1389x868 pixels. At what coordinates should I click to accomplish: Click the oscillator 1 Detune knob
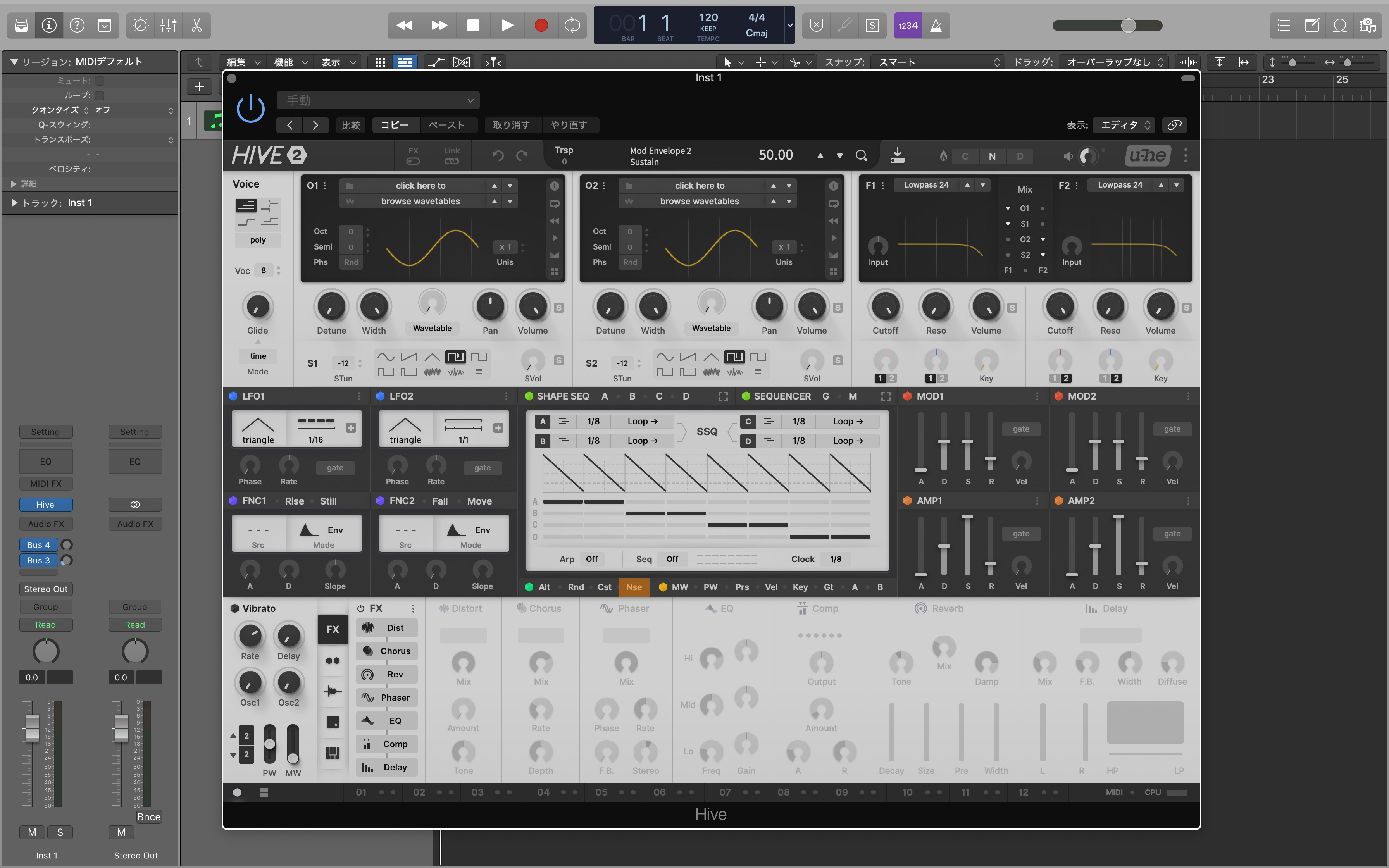(331, 307)
